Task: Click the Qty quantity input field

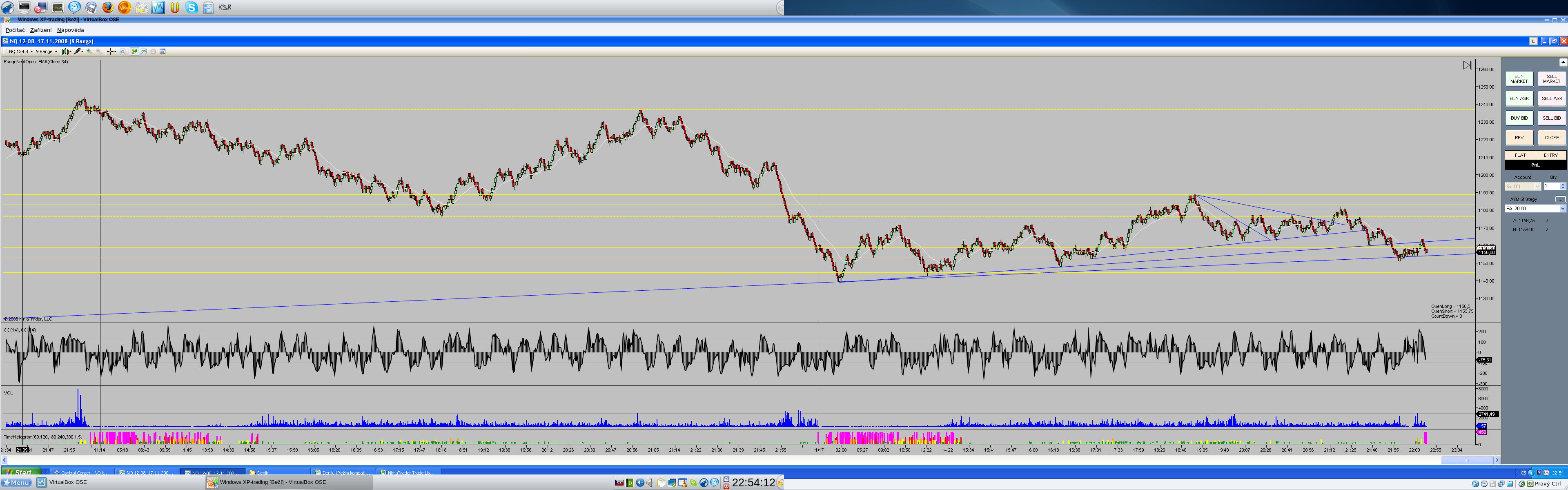Action: point(1551,186)
